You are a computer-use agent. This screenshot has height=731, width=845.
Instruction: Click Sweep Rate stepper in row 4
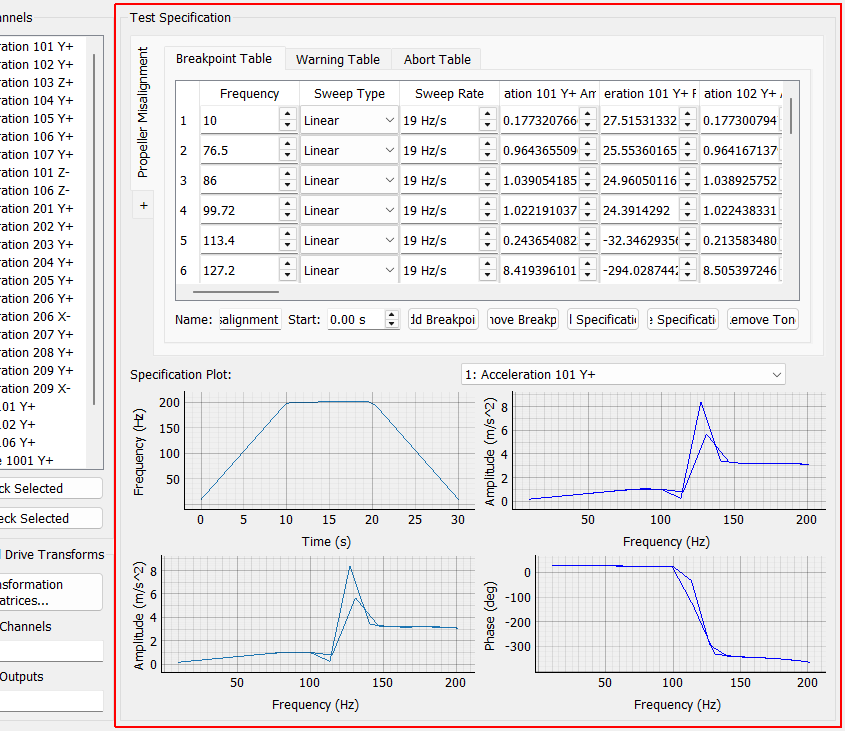[488, 210]
